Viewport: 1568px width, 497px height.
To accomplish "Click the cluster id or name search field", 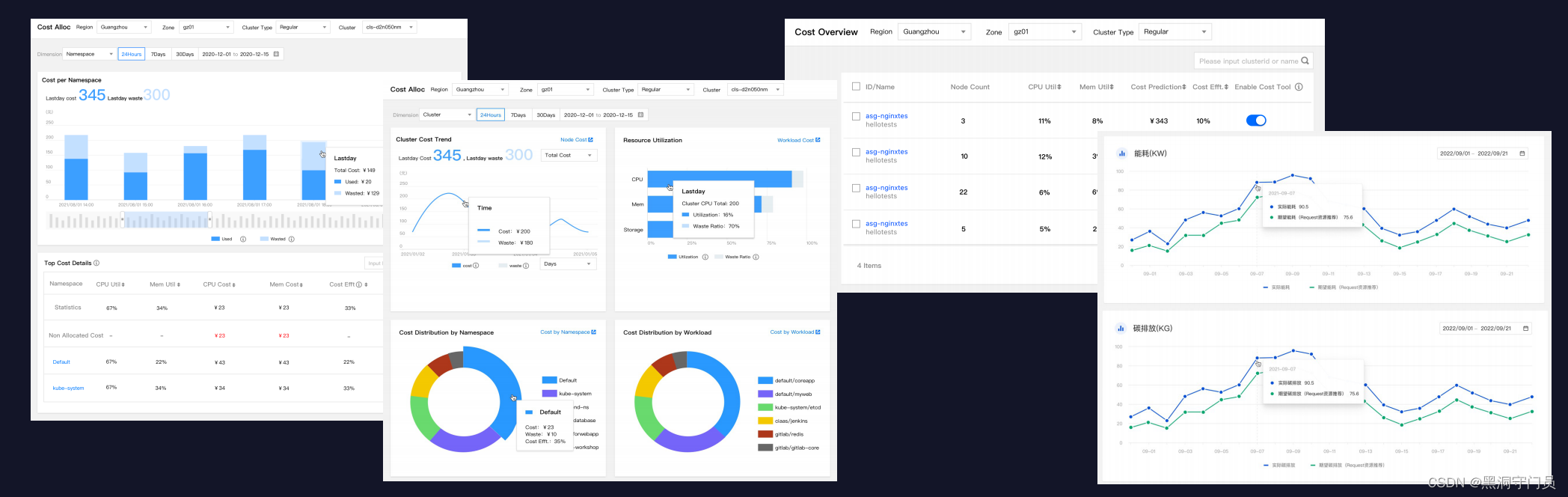I will (x=1253, y=61).
